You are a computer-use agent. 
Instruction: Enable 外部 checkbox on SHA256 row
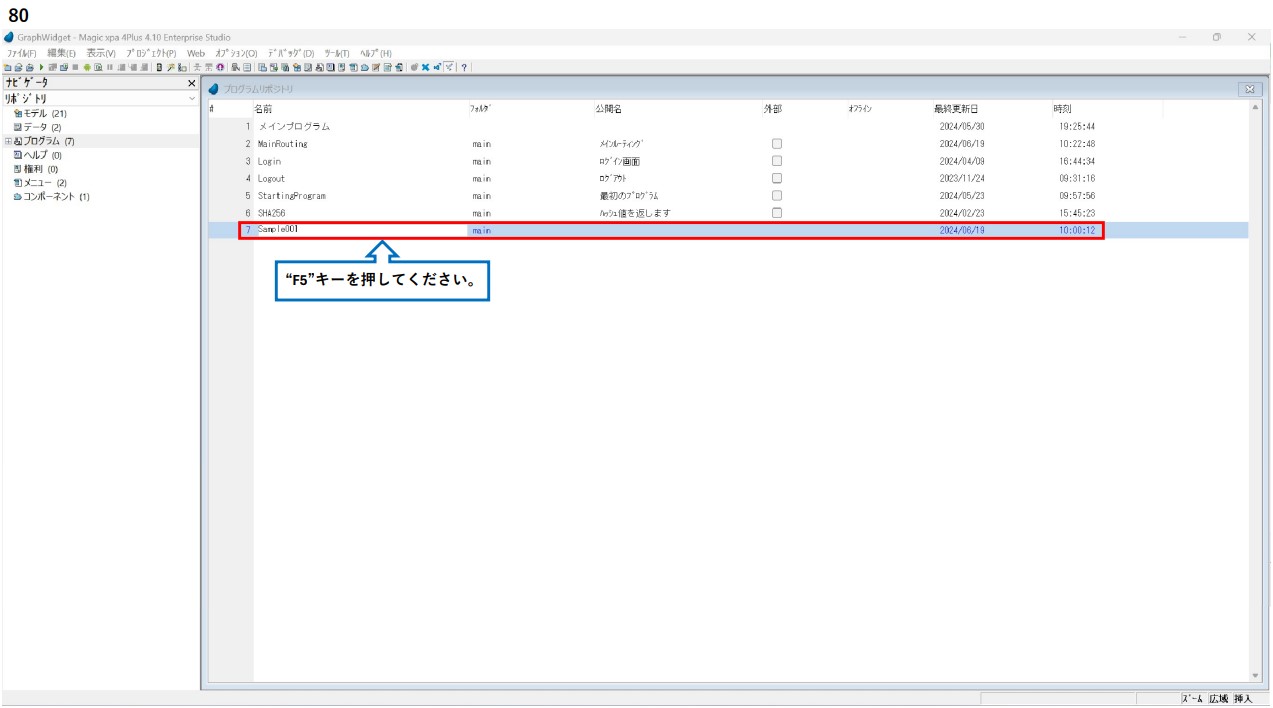tap(777, 213)
